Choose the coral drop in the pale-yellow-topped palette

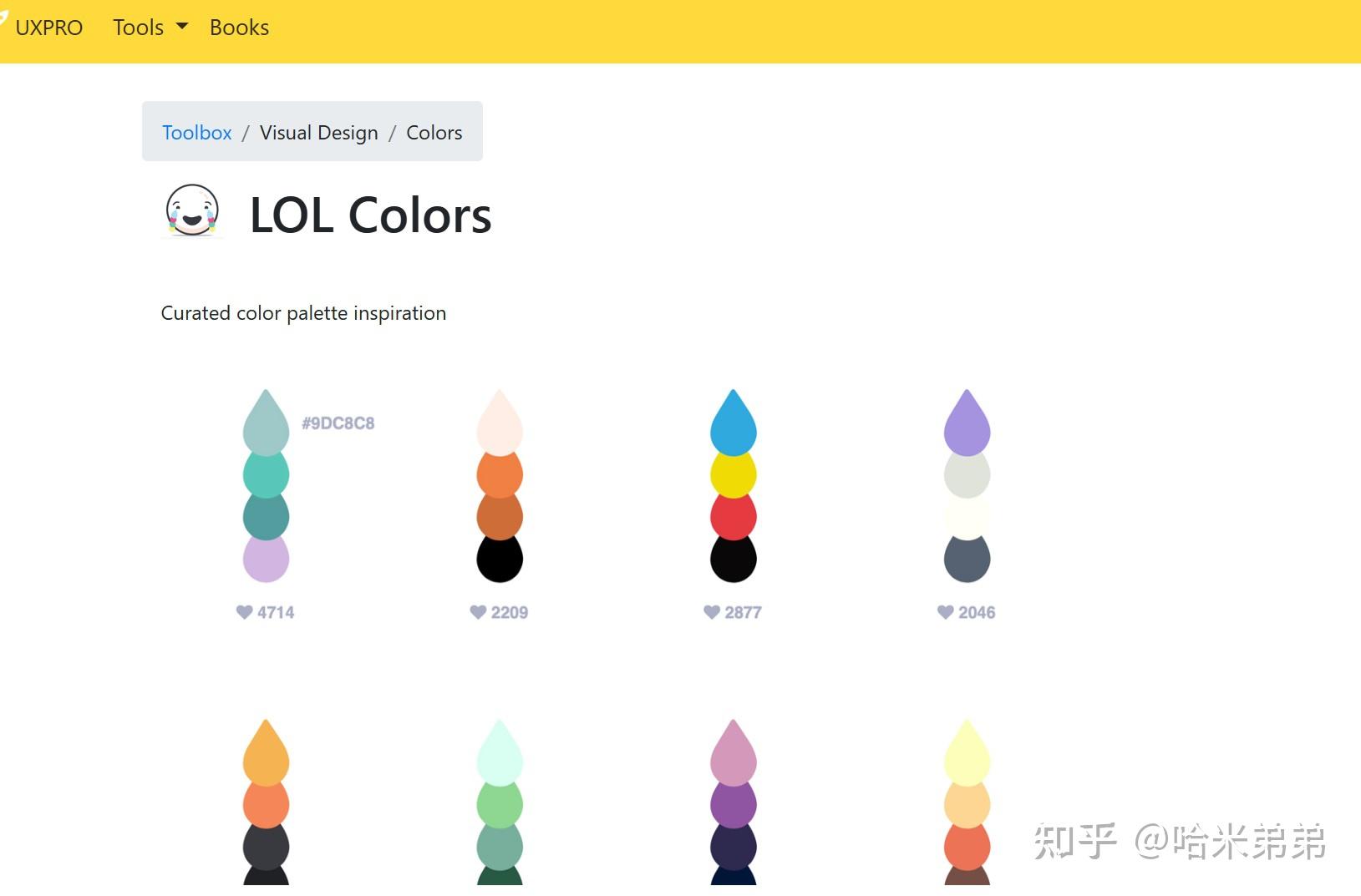point(967,847)
